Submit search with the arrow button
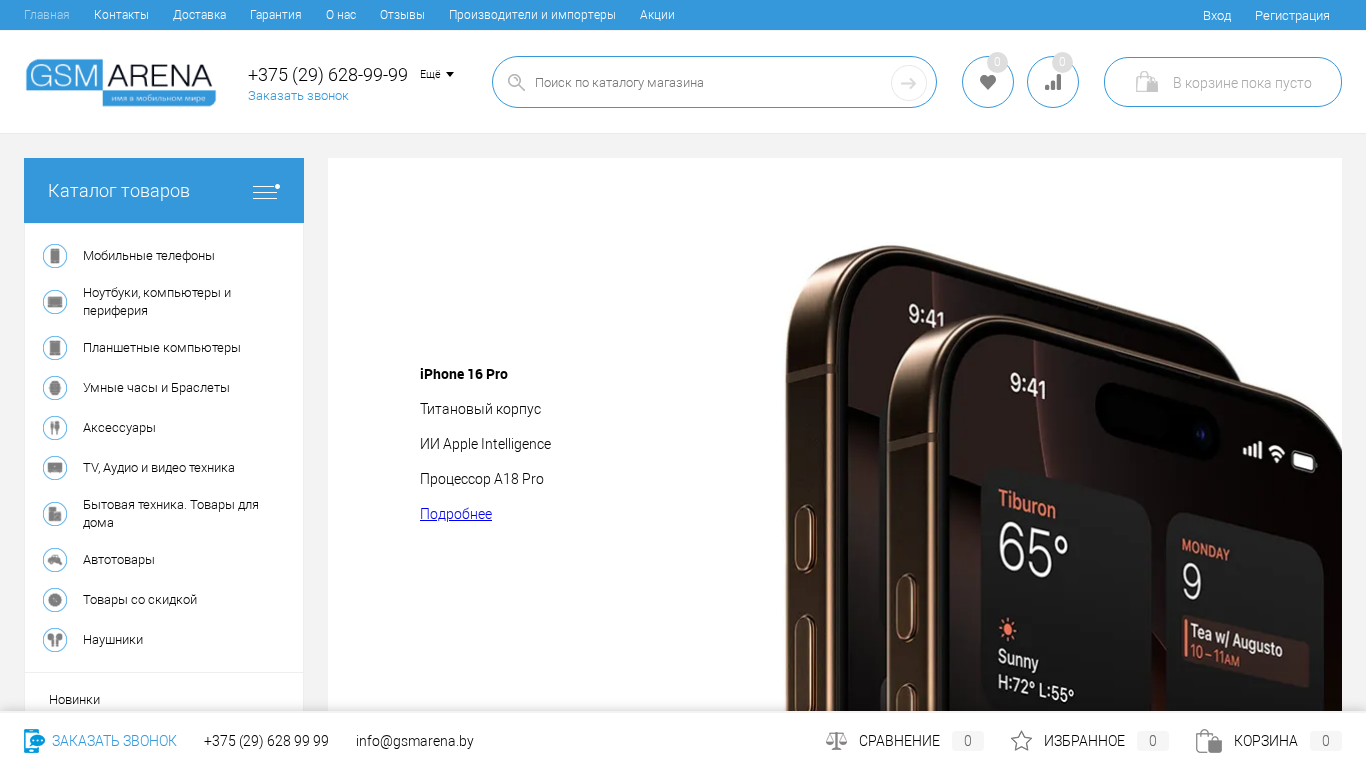This screenshot has width=1366, height=768. pyautogui.click(x=908, y=83)
